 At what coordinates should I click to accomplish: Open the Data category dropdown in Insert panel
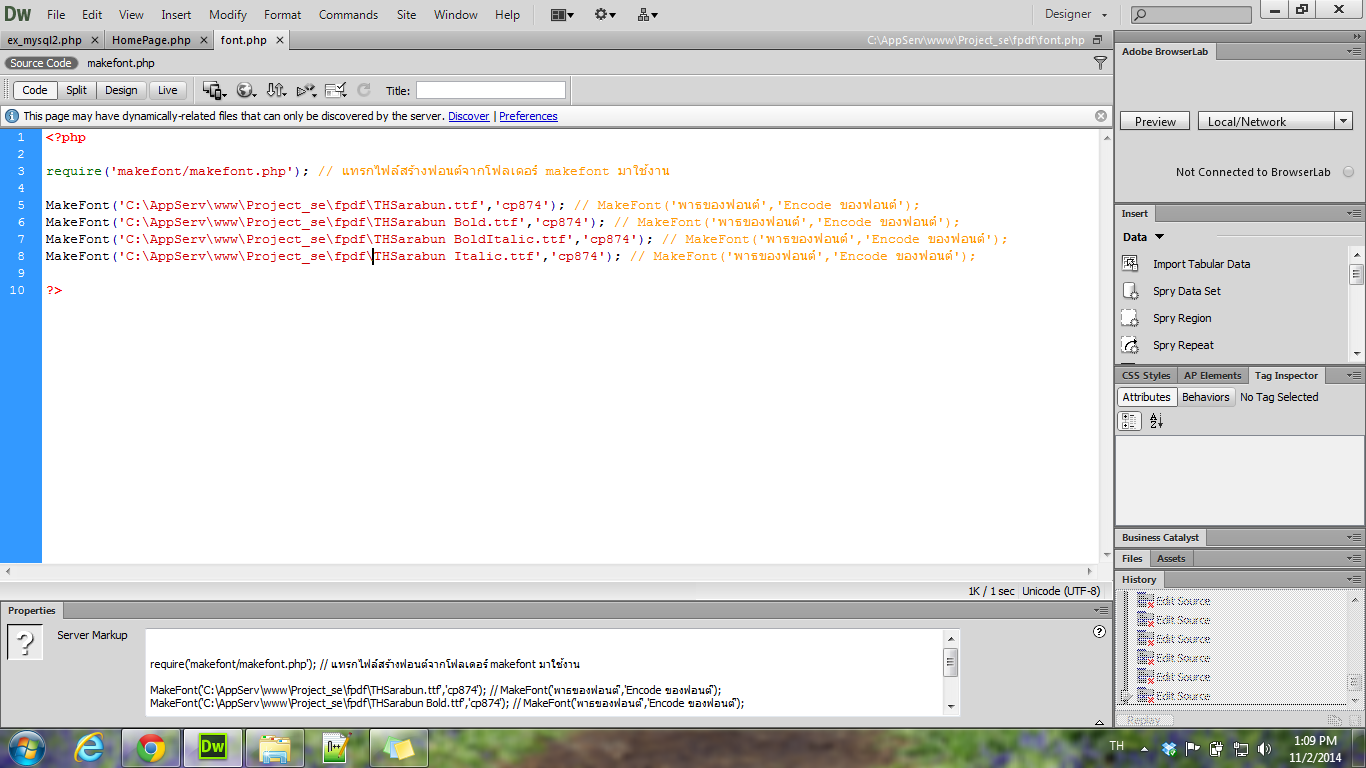[1144, 237]
